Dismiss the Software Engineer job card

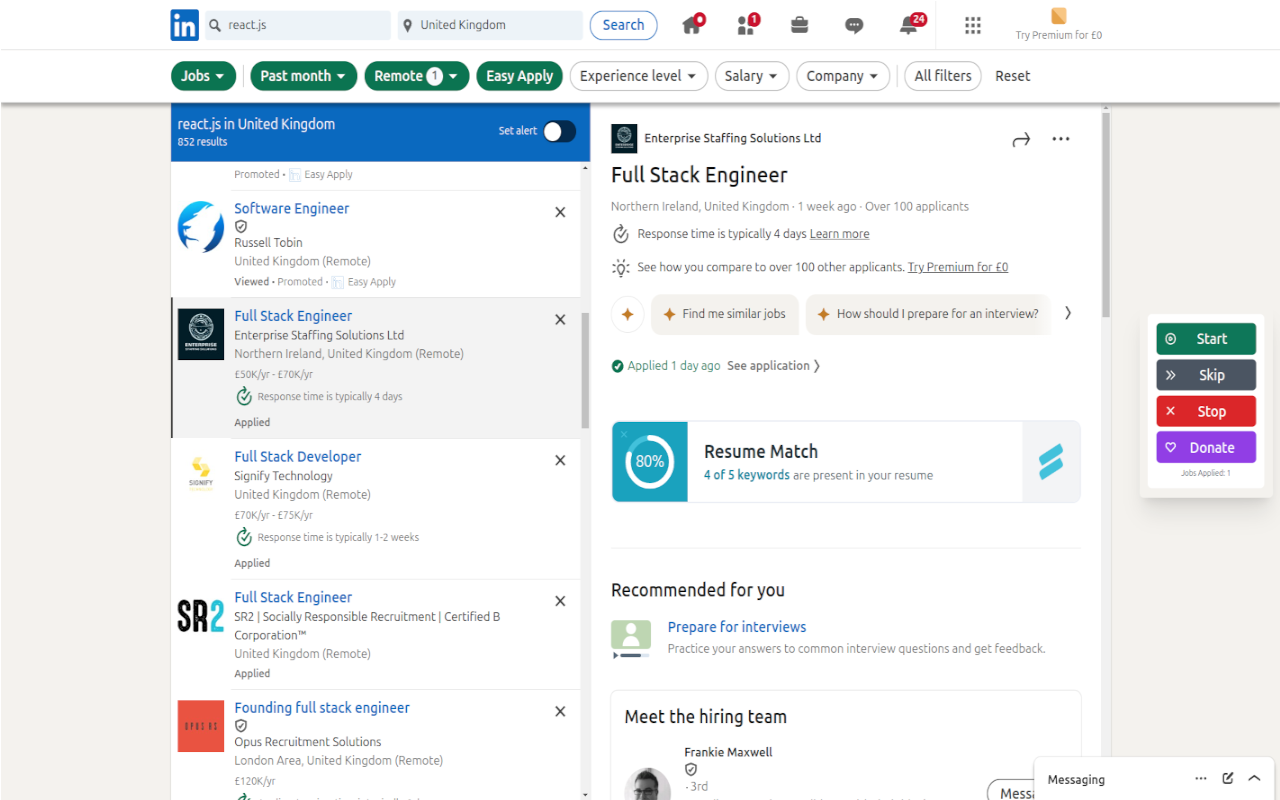click(x=560, y=212)
